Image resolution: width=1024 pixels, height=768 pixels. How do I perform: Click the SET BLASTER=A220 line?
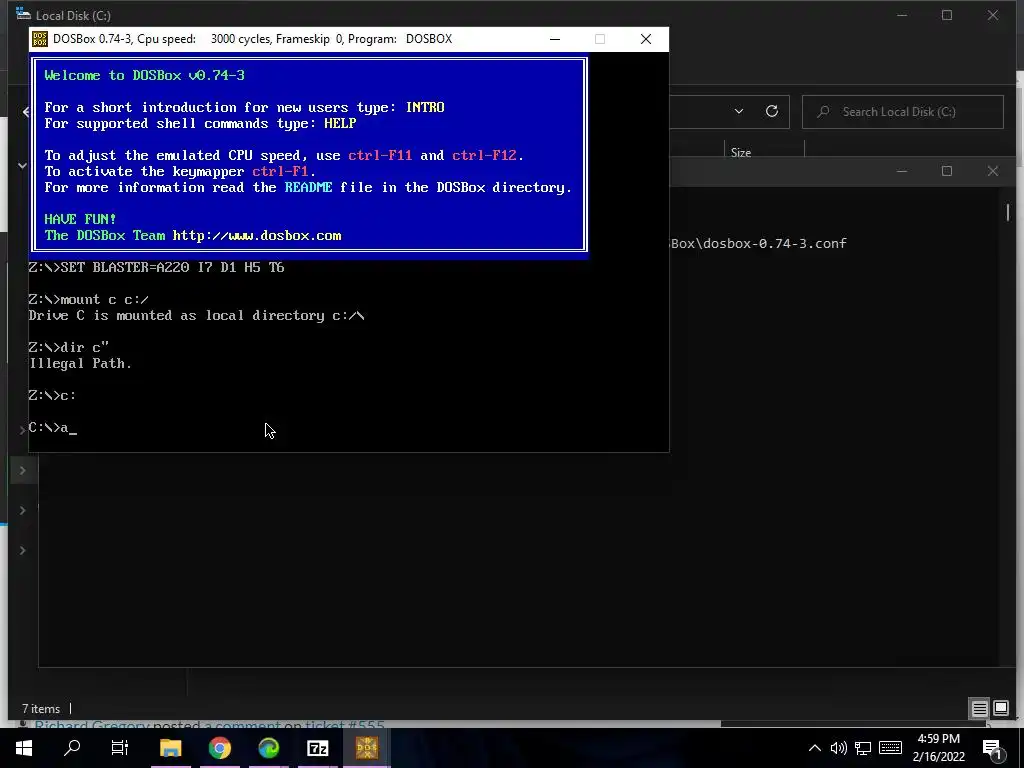157,267
